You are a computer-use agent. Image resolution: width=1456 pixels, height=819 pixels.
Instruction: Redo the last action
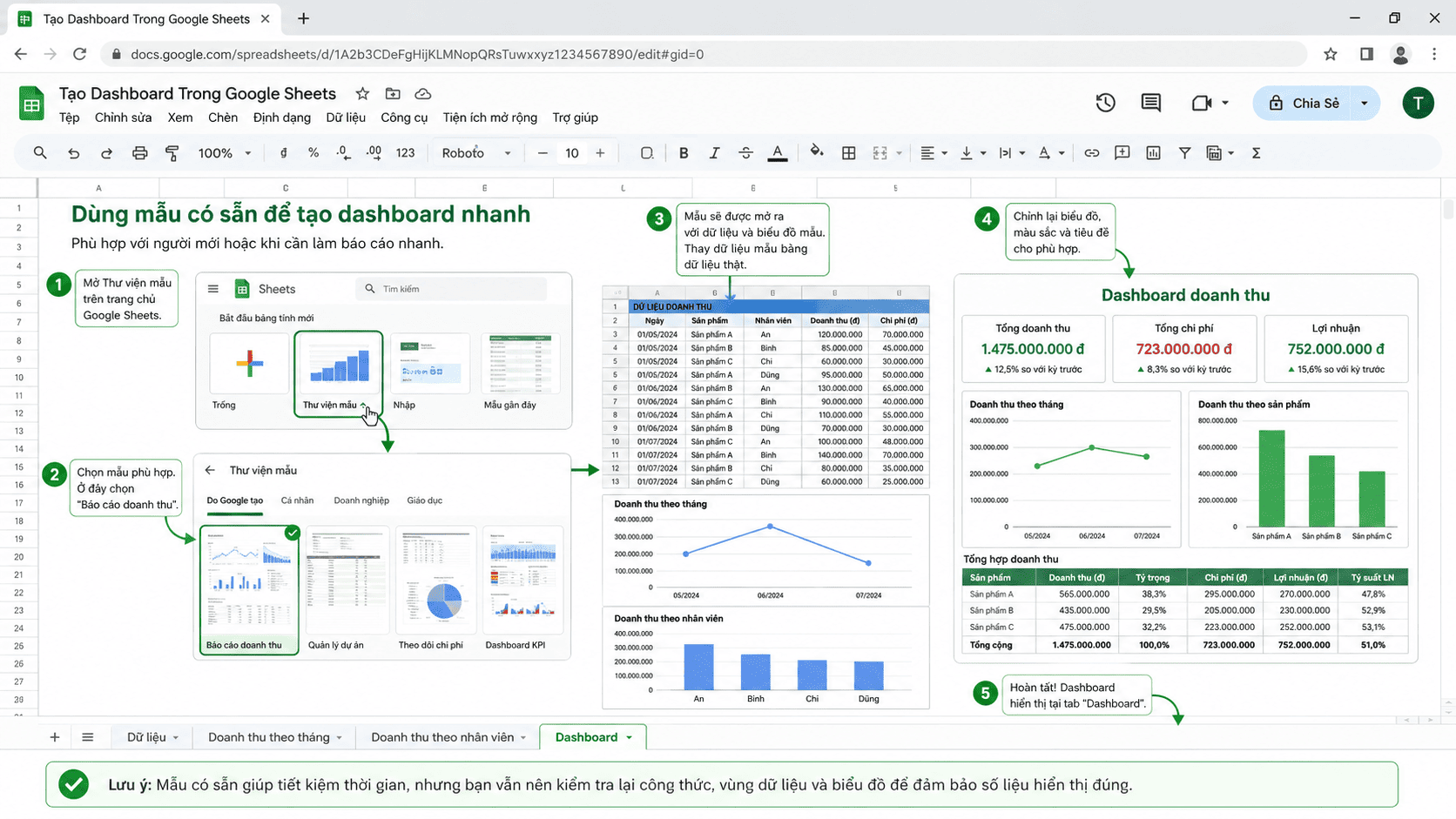pos(106,153)
